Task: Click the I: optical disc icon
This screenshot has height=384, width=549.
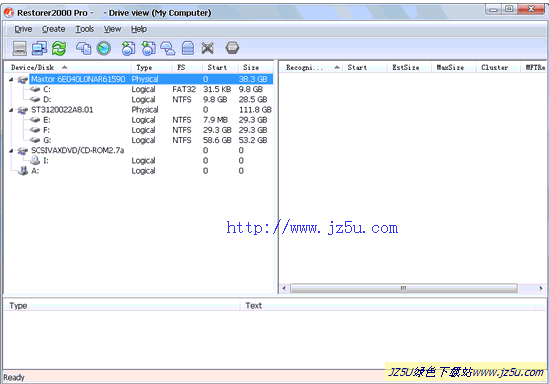Action: pos(35,160)
